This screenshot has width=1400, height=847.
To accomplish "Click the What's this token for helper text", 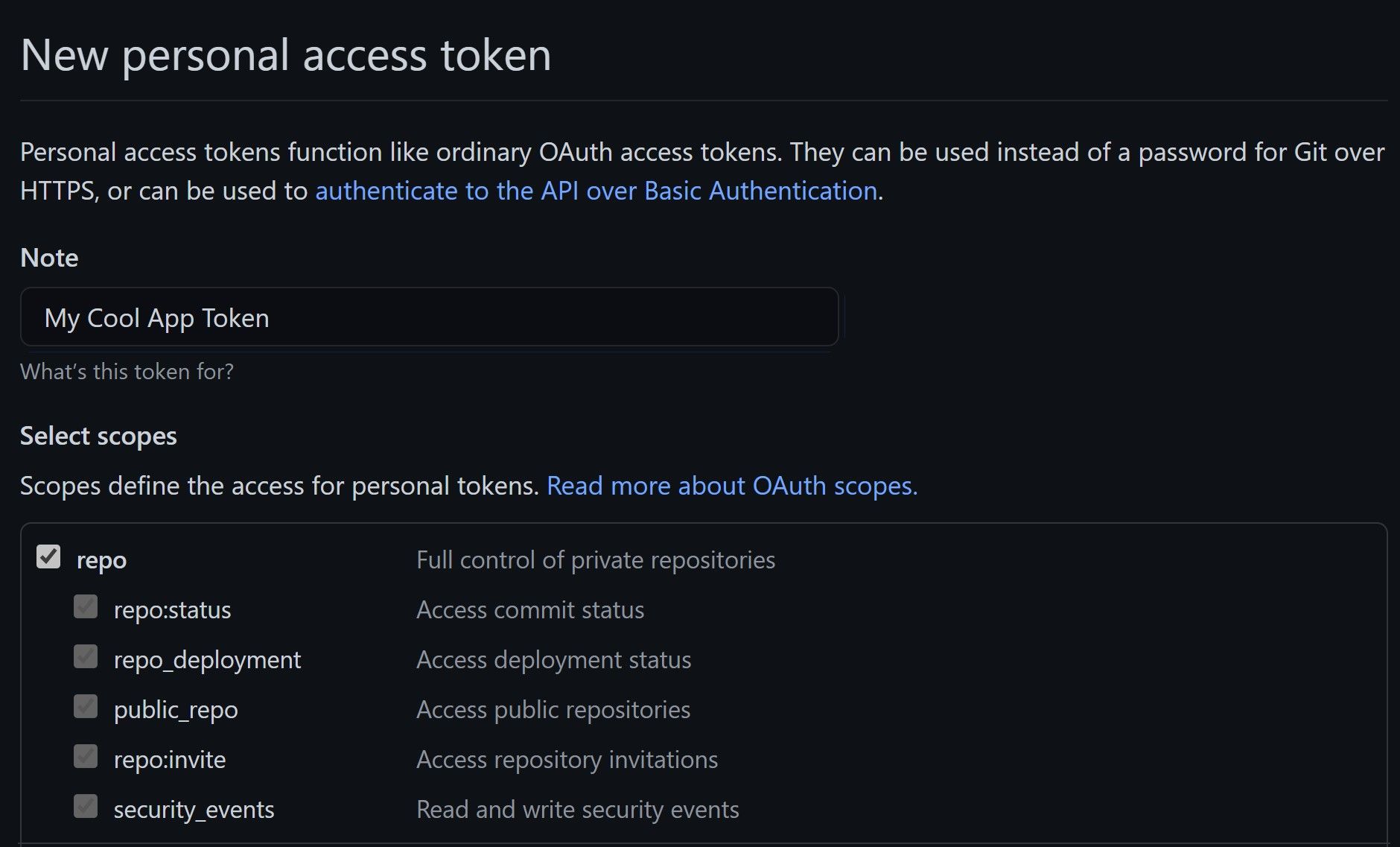I will (127, 371).
